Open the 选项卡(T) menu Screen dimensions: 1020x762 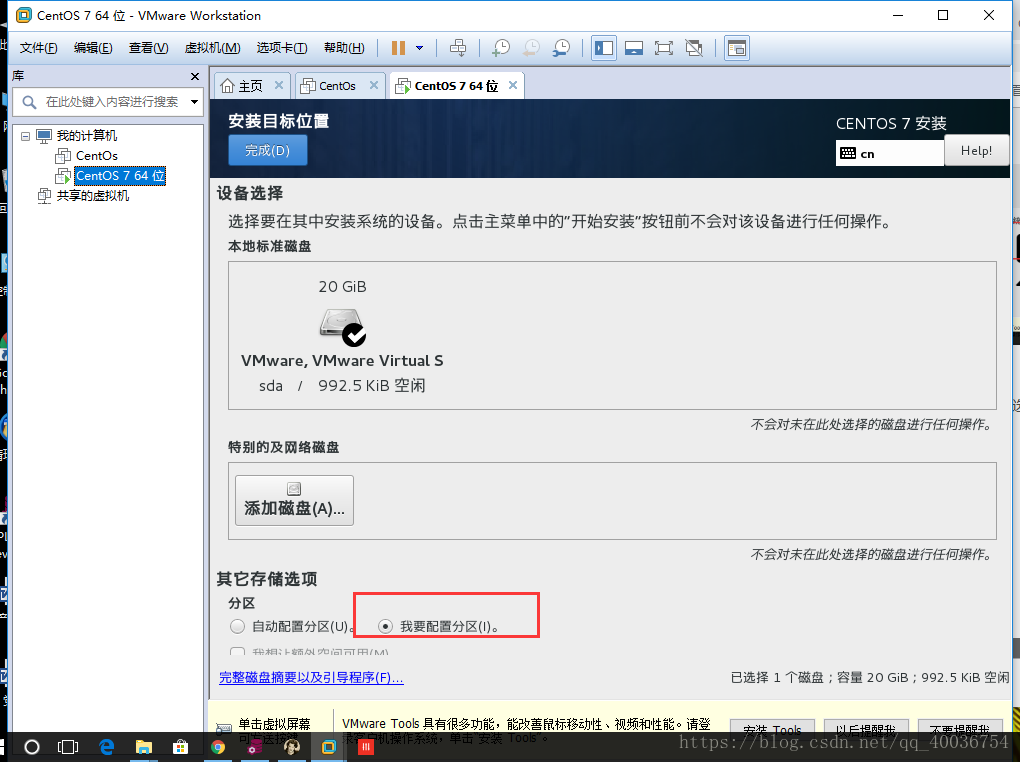pos(282,48)
